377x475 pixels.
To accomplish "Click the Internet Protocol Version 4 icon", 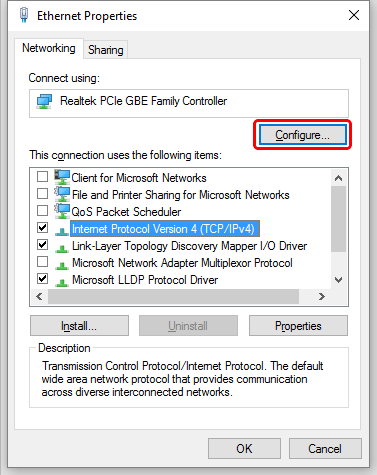I will click(62, 231).
